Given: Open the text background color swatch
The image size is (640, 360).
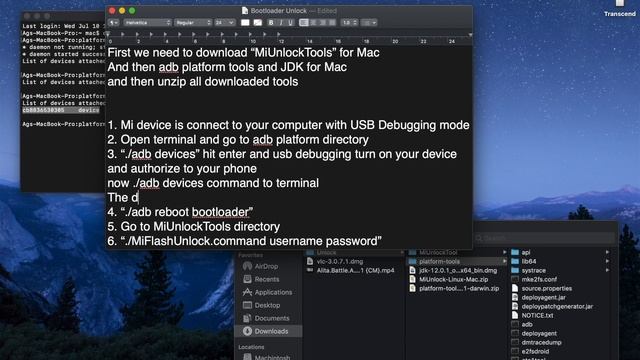Looking at the screenshot, I should coord(258,22).
